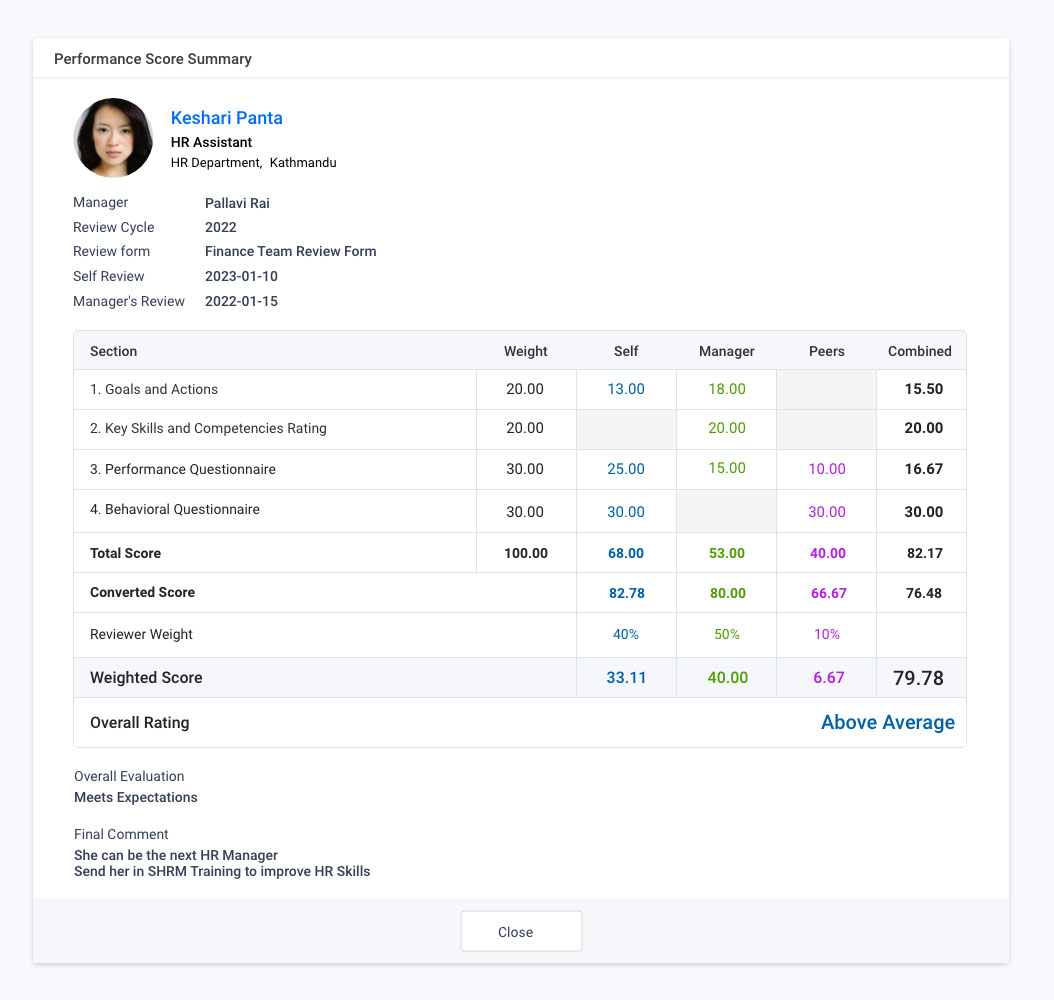The image size is (1054, 1000).
Task: Open Keshari Panta's profile link
Action: click(226, 117)
